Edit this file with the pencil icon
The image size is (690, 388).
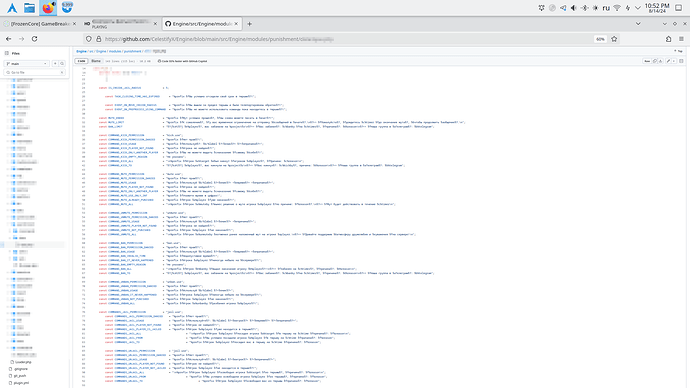pyautogui.click(x=668, y=61)
